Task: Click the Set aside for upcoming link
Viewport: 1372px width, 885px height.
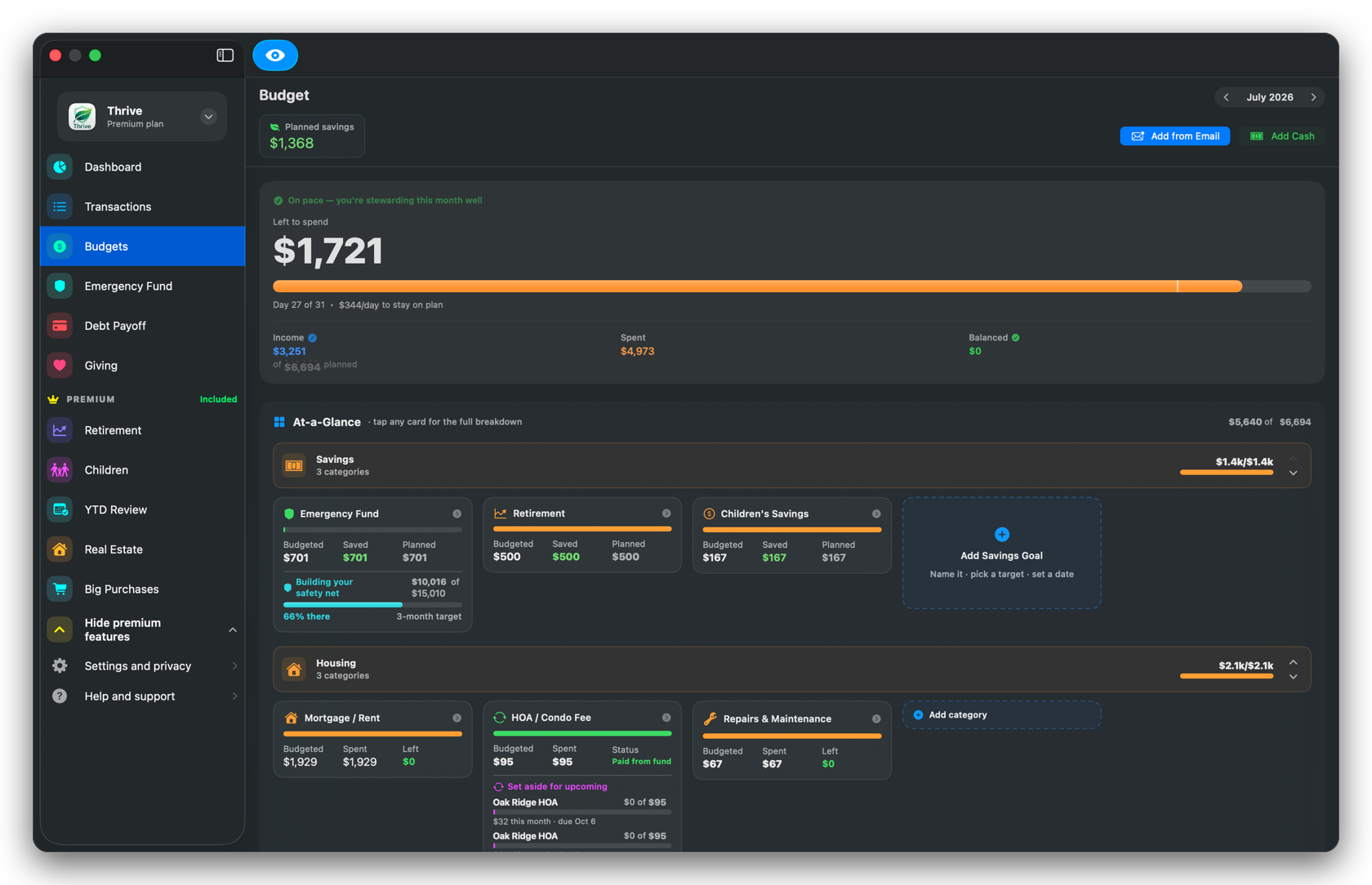Action: click(x=550, y=787)
